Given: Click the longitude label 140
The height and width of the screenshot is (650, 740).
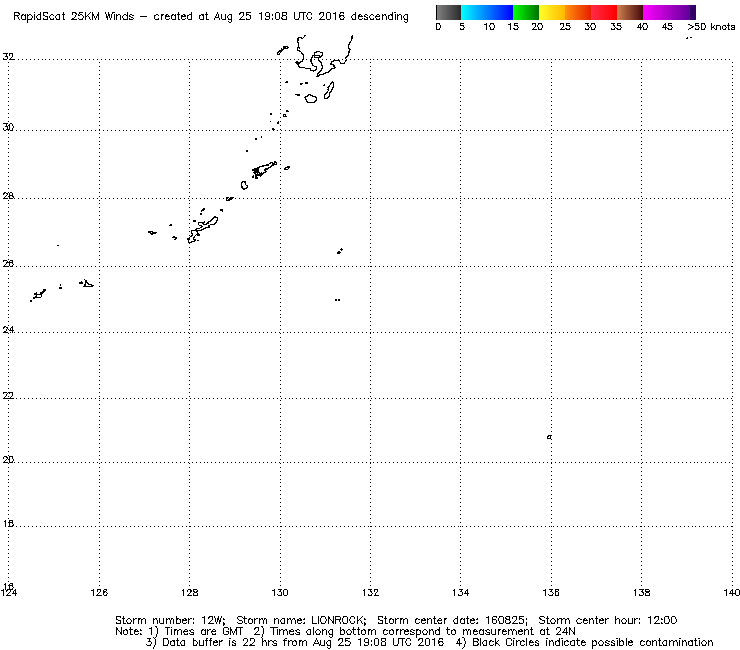Looking at the screenshot, I should coord(732,592).
